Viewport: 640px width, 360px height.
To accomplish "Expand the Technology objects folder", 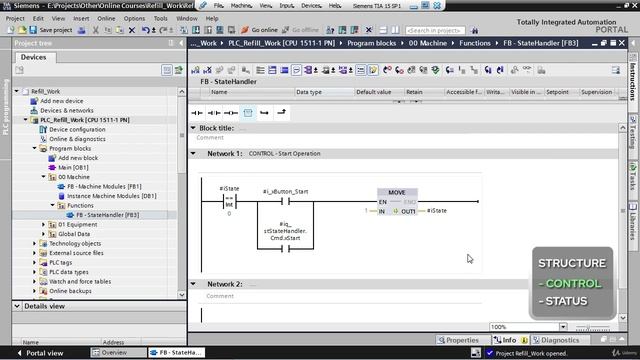I will pos(35,243).
